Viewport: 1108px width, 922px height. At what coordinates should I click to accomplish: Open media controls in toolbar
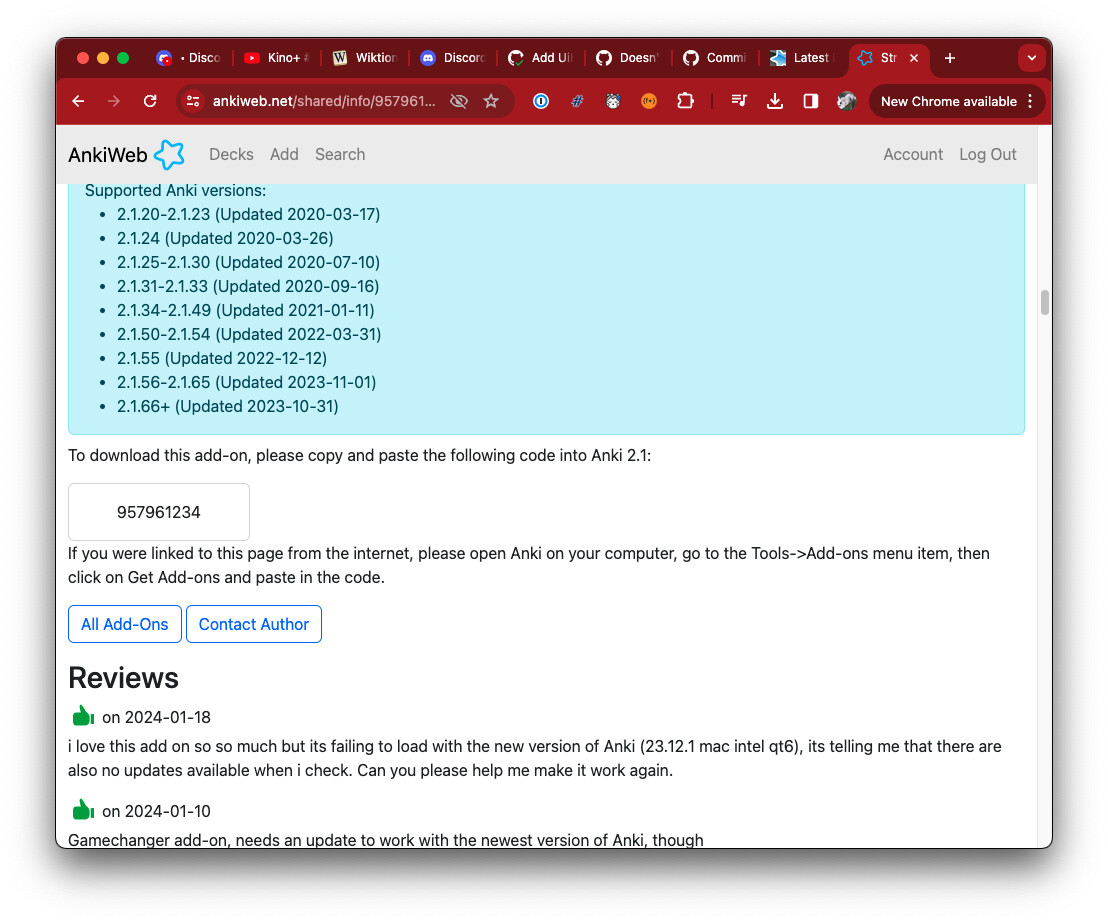click(739, 102)
